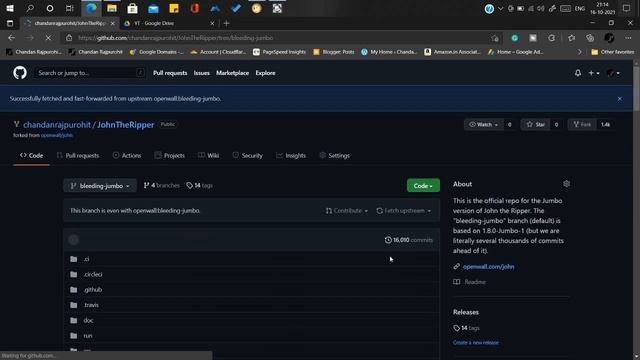Click Create a new release link

point(476,343)
